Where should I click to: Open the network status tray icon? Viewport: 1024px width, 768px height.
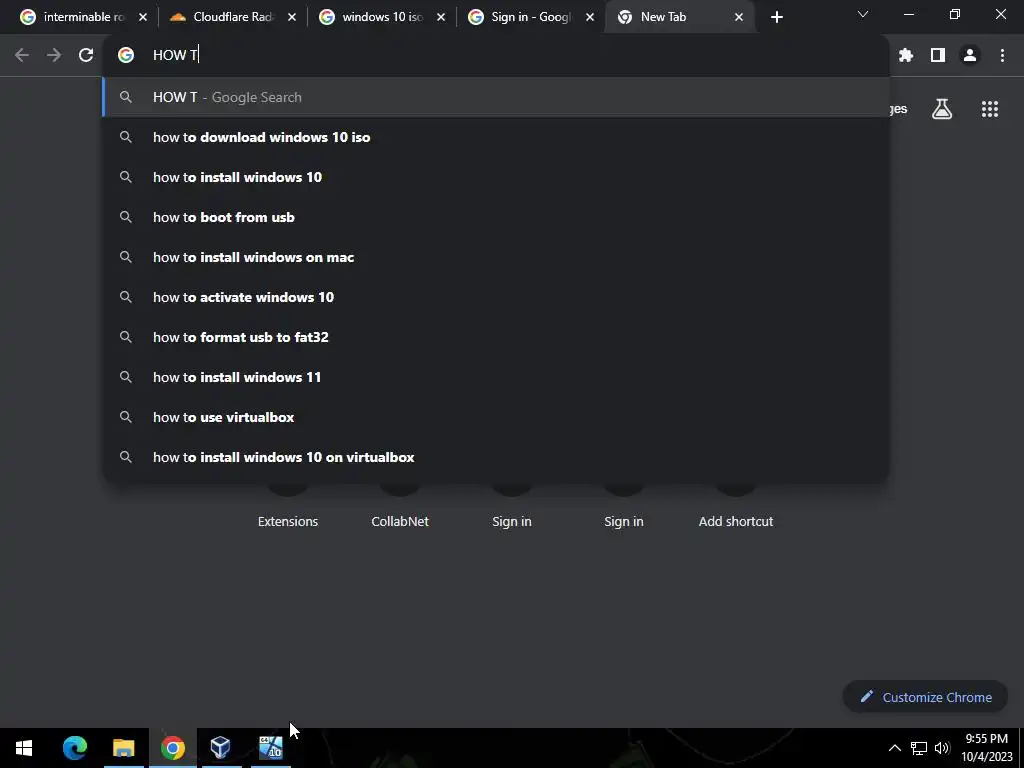point(919,748)
